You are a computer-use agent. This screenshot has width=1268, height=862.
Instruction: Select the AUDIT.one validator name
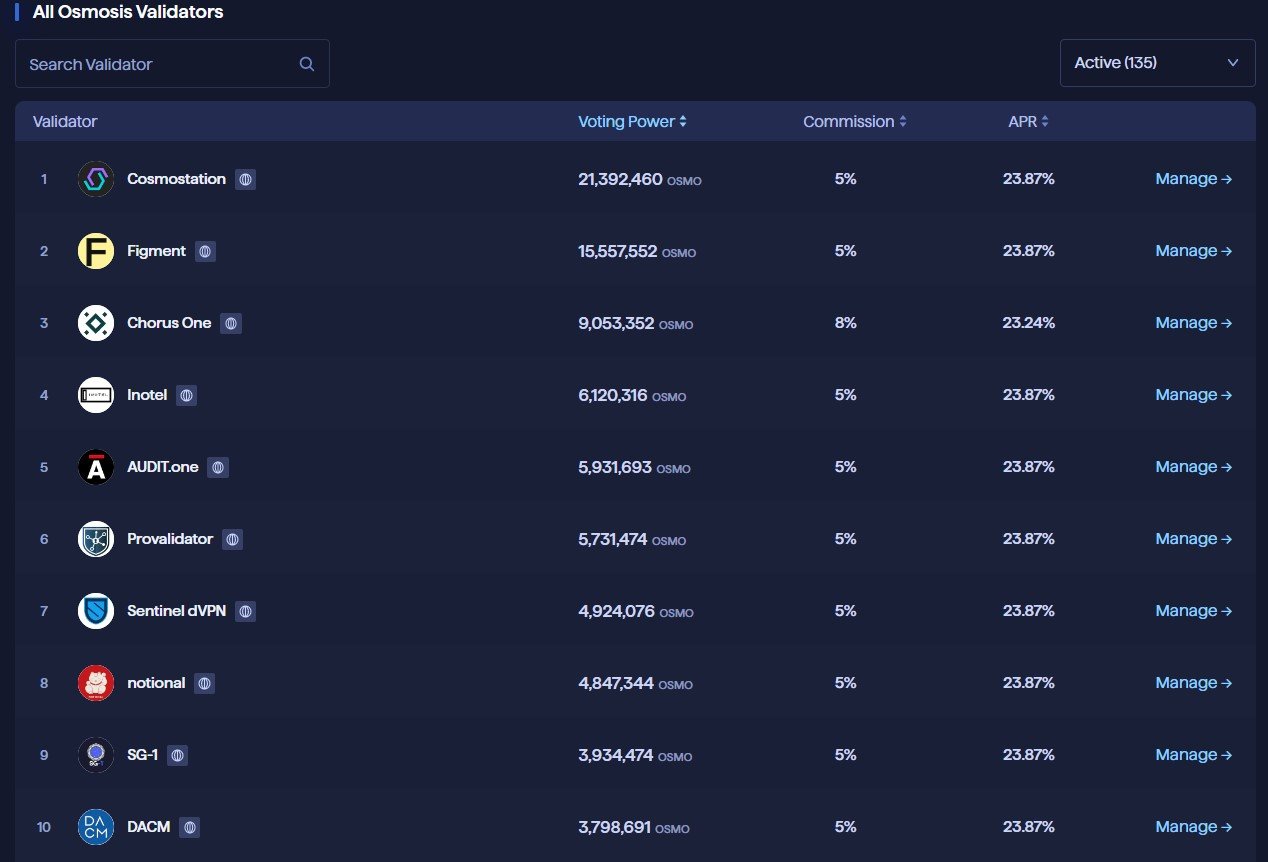(163, 467)
